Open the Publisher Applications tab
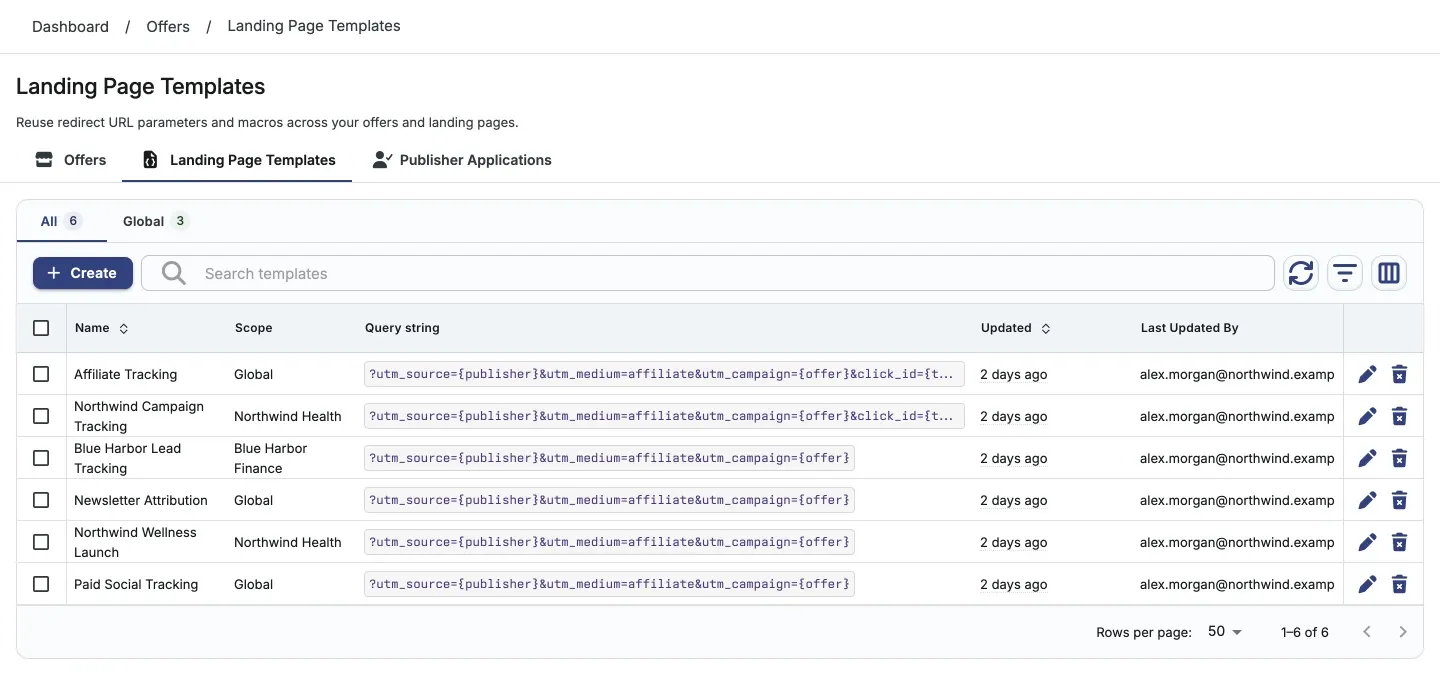Viewport: 1440px width, 673px height. pyautogui.click(x=461, y=160)
